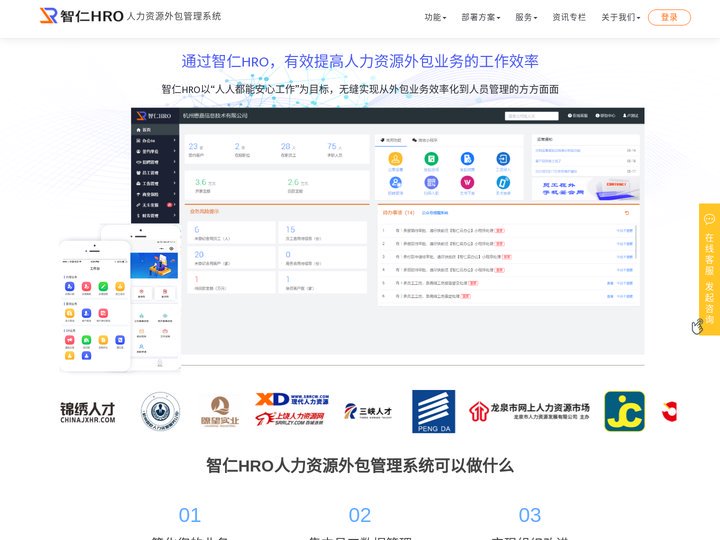Click the 愿望实业 partner logo
The width and height of the screenshot is (720, 540).
click(x=220, y=411)
